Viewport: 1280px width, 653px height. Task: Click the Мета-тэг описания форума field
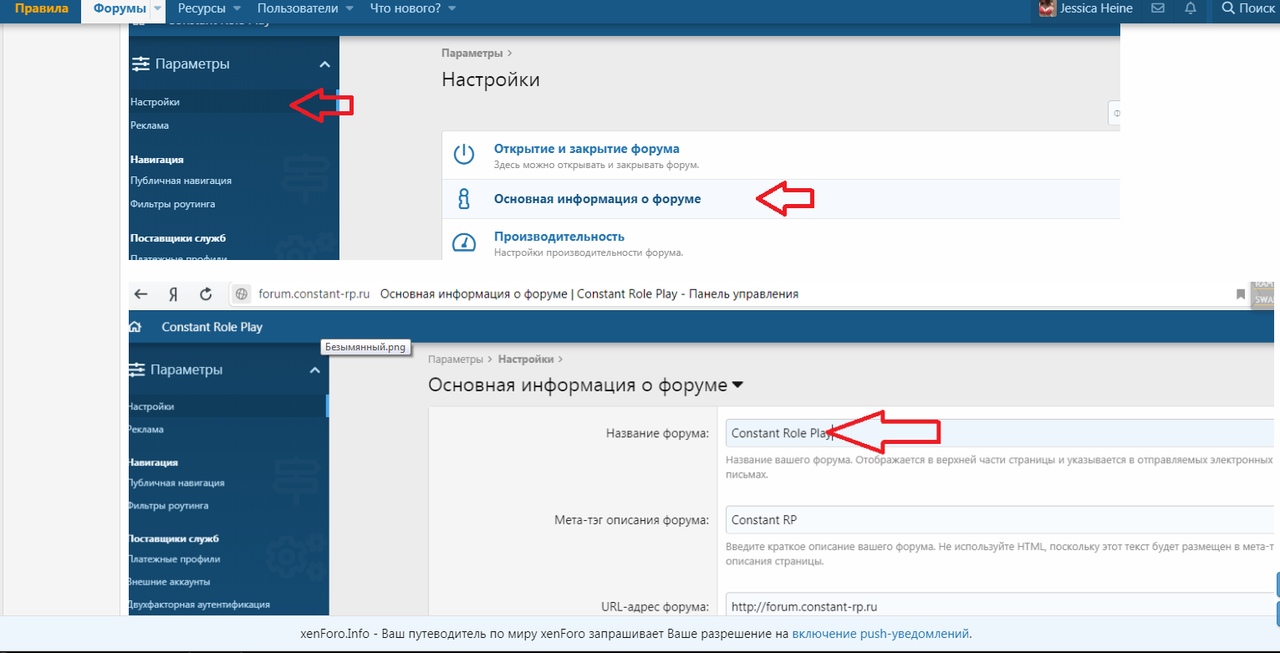[x=1001, y=520]
